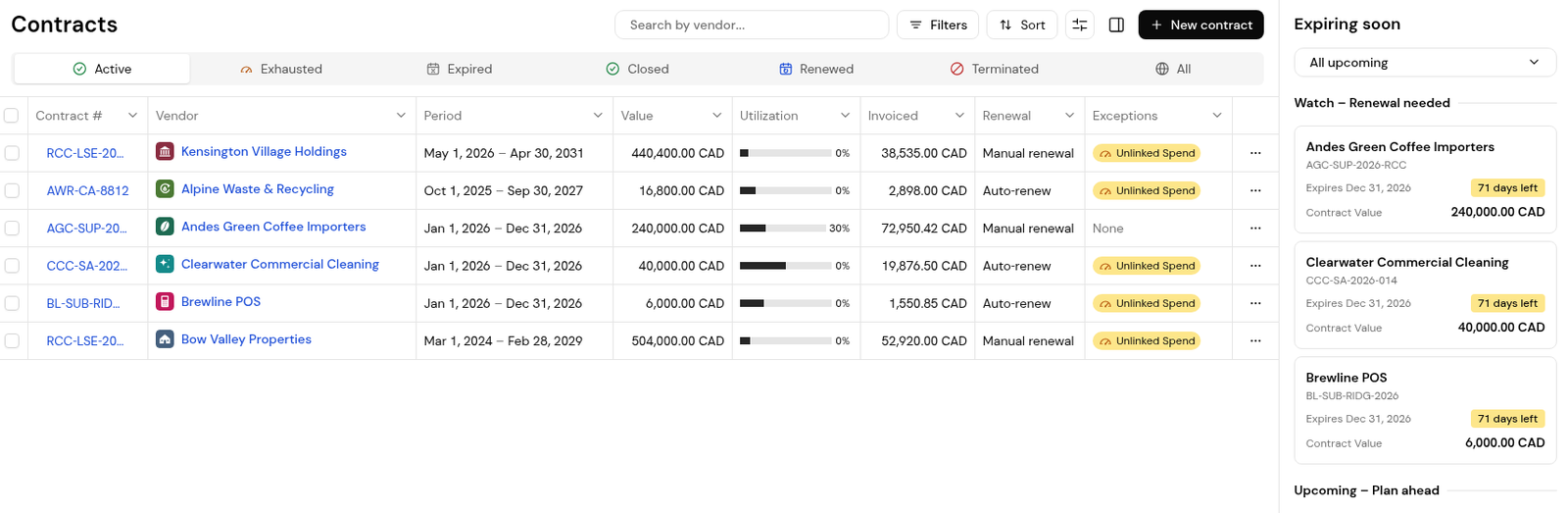Switch to the All contracts tab
The width and height of the screenshot is (1568, 513).
(x=1173, y=69)
